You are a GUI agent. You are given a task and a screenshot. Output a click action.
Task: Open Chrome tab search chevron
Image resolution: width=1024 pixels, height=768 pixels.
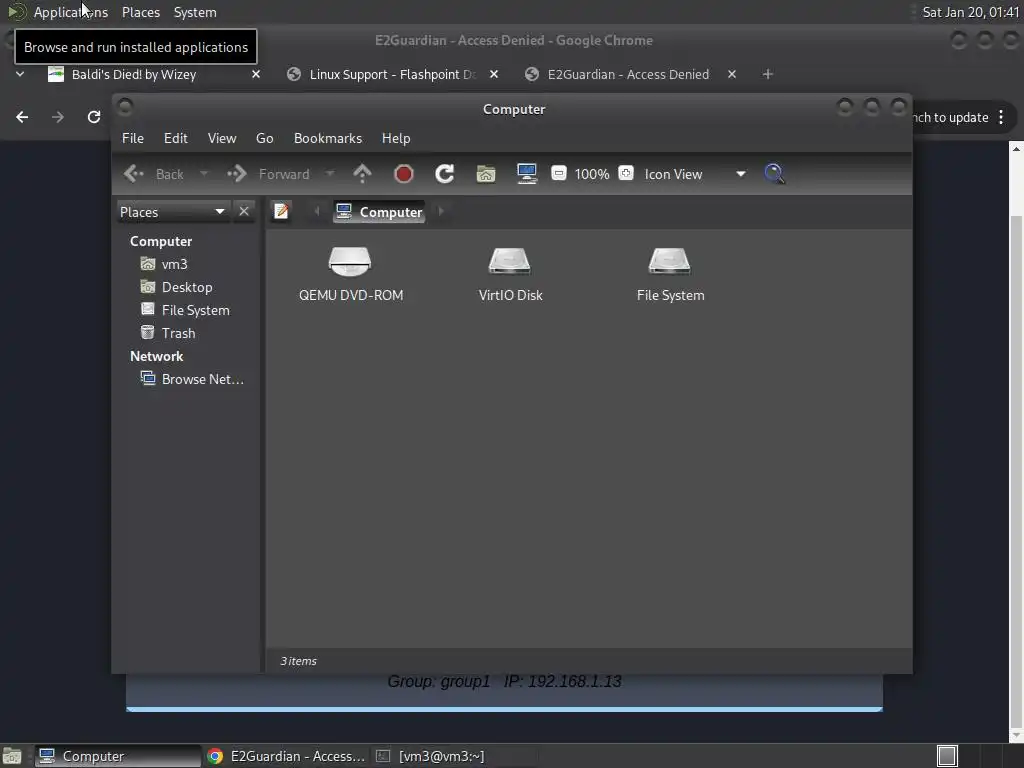pyautogui.click(x=20, y=74)
